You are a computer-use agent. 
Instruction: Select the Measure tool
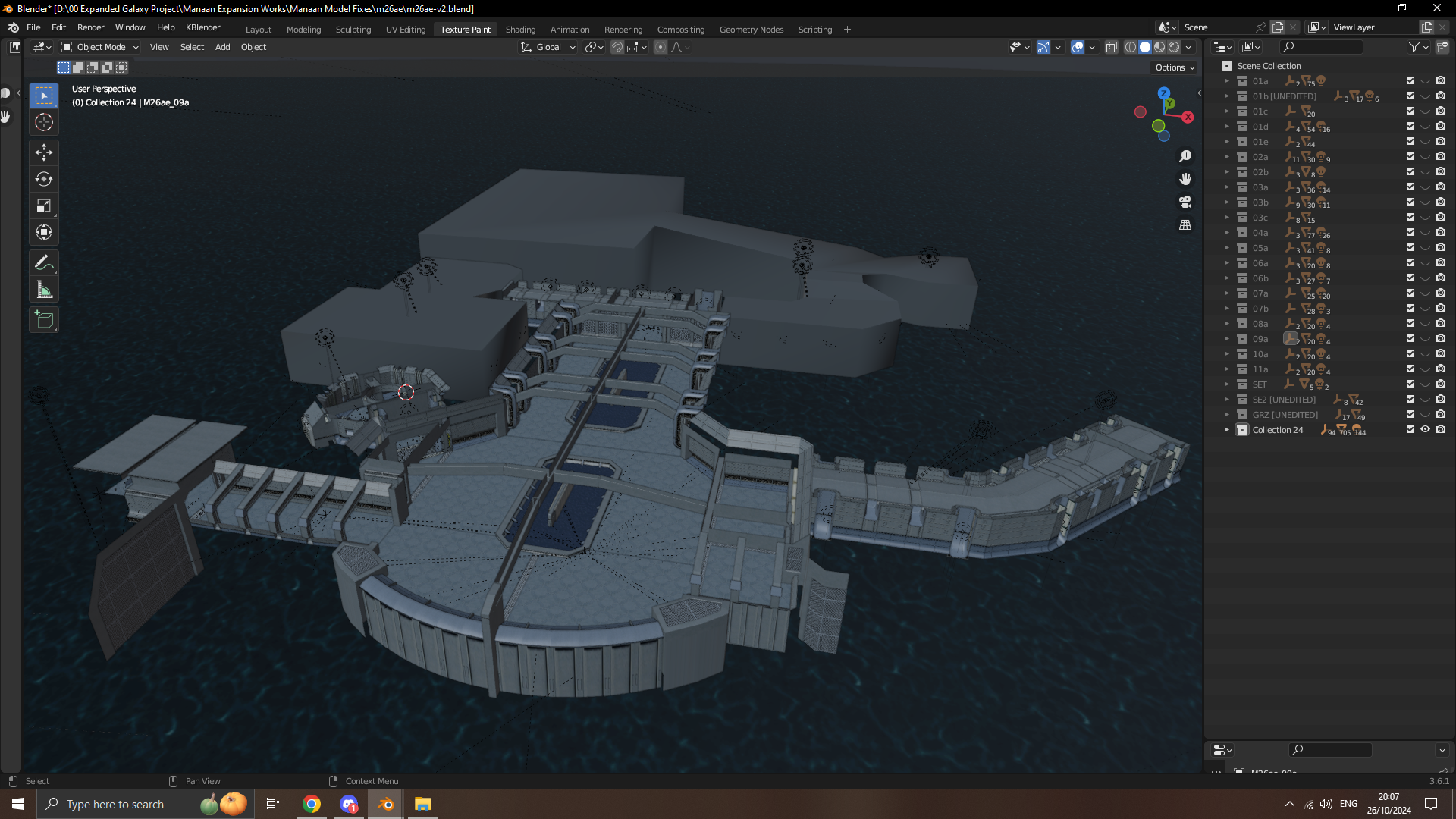[44, 290]
